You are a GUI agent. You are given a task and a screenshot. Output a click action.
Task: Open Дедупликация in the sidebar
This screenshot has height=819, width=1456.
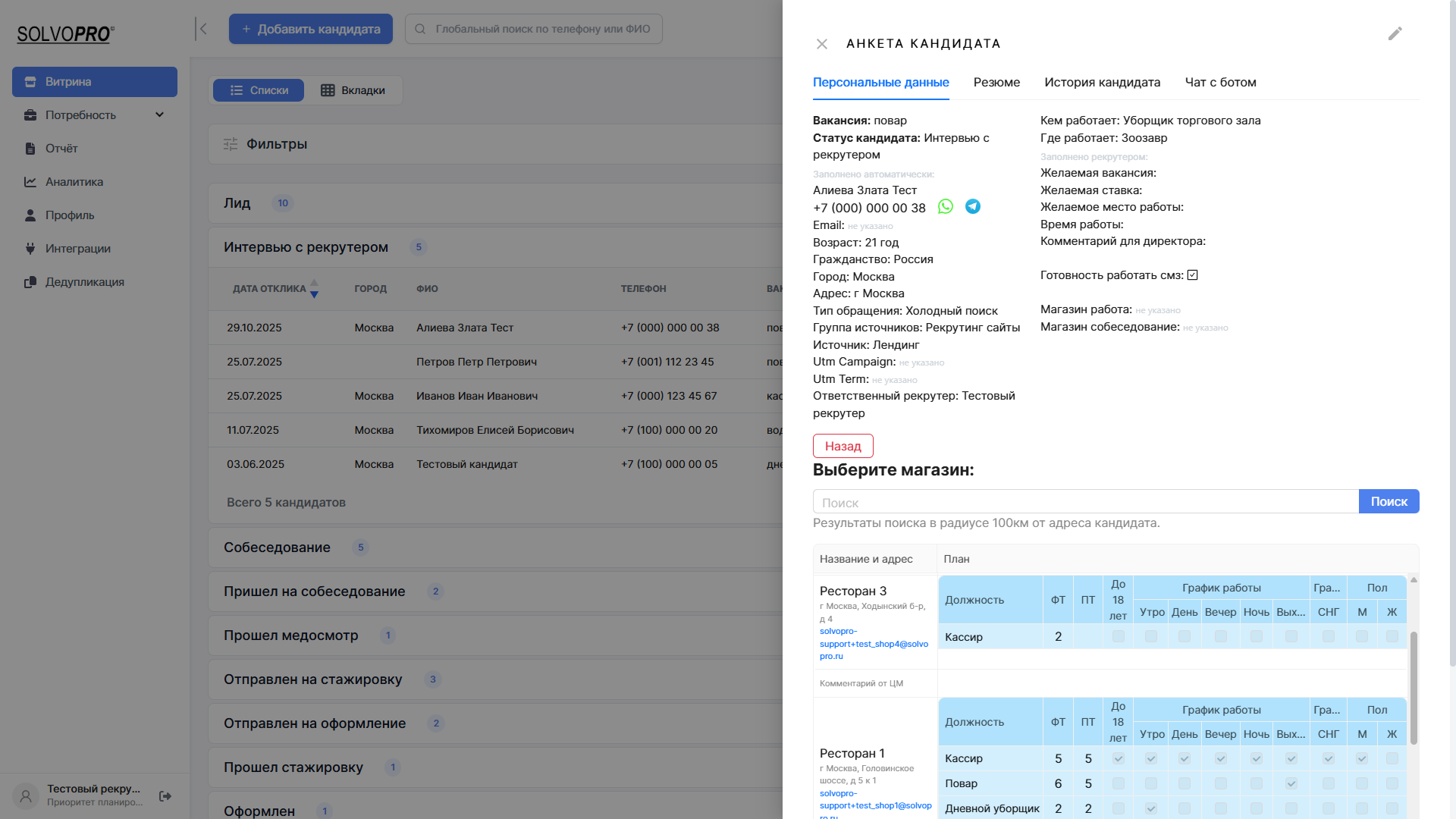coord(84,282)
